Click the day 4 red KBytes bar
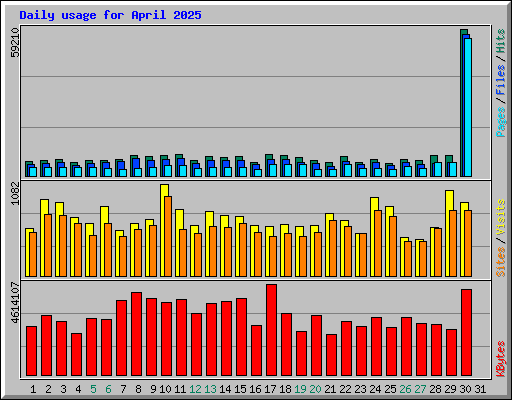Image resolution: width=512 pixels, height=400 pixels. [76, 355]
